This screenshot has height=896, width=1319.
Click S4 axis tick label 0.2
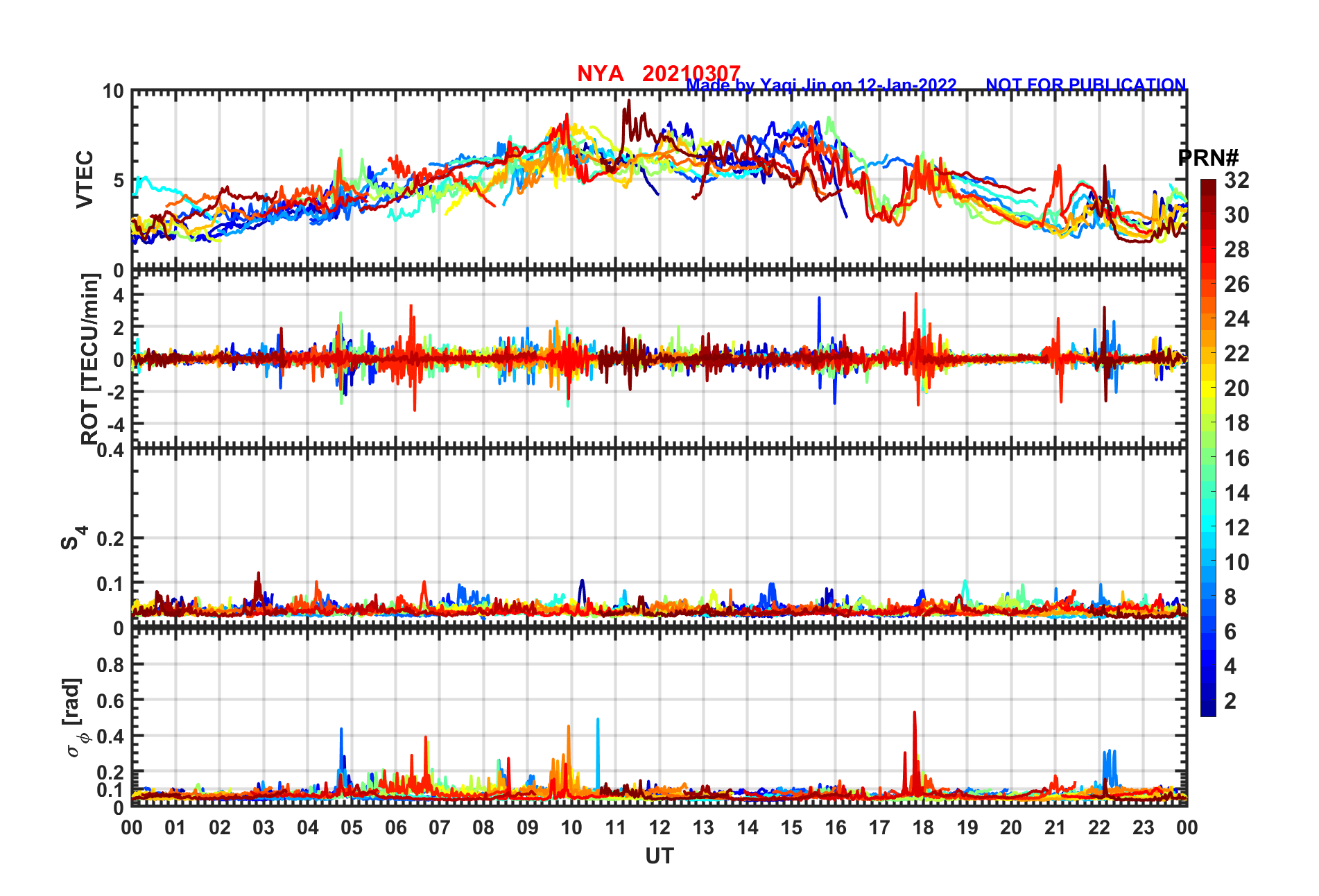(111, 538)
